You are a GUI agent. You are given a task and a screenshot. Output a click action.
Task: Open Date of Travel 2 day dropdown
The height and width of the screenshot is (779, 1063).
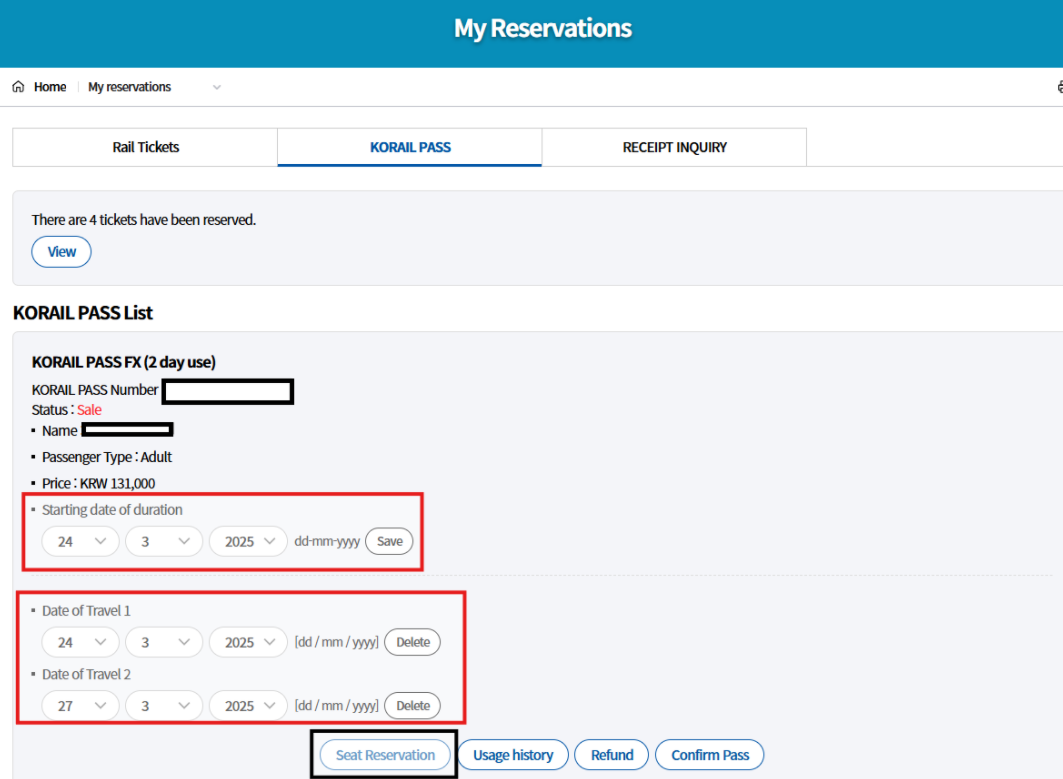(80, 705)
